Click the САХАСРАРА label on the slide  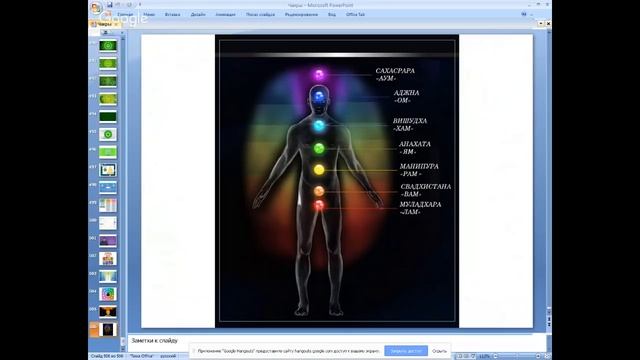click(x=395, y=71)
